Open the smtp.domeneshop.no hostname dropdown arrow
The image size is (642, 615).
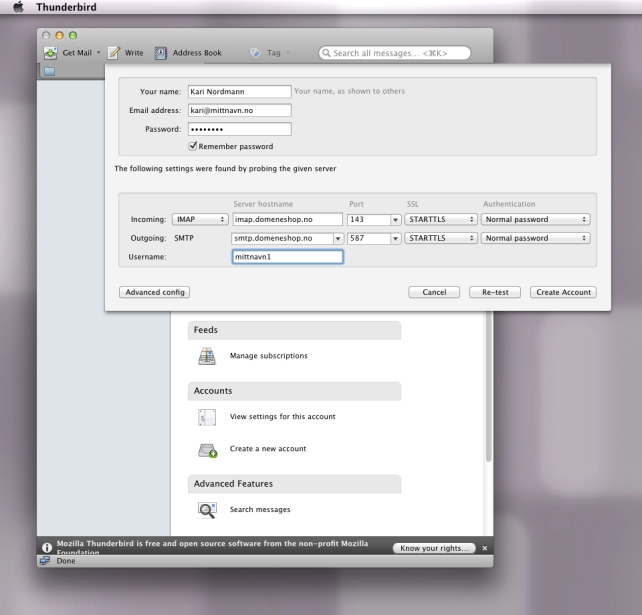(338, 238)
